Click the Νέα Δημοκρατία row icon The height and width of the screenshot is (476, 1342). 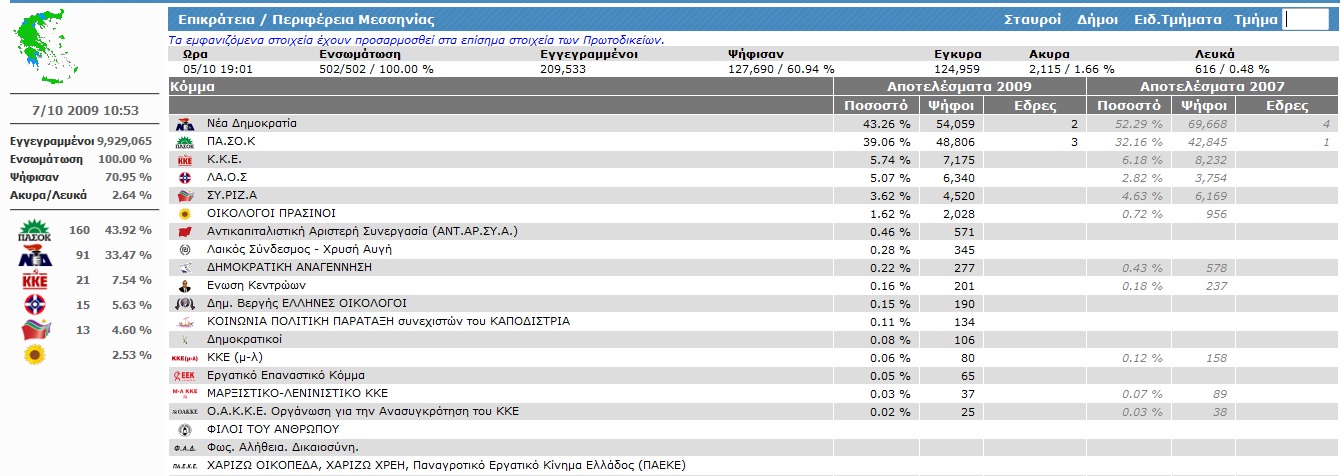[x=184, y=124]
